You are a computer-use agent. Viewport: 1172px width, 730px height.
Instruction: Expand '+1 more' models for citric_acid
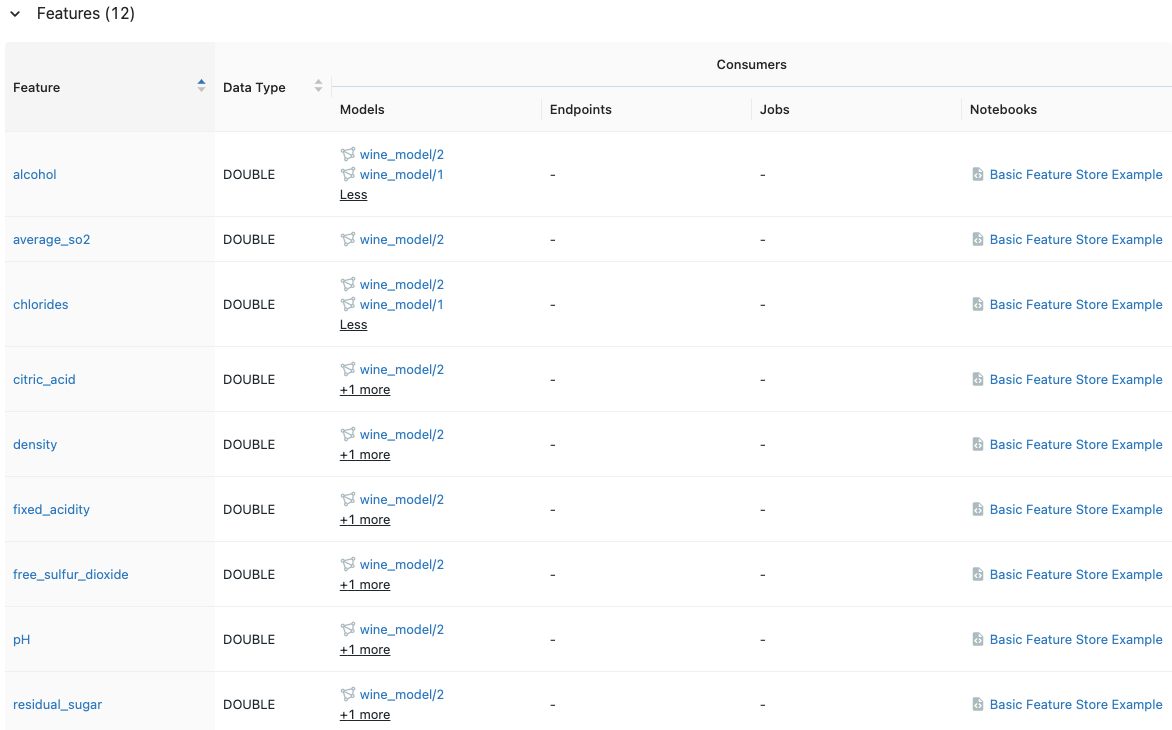coord(365,390)
